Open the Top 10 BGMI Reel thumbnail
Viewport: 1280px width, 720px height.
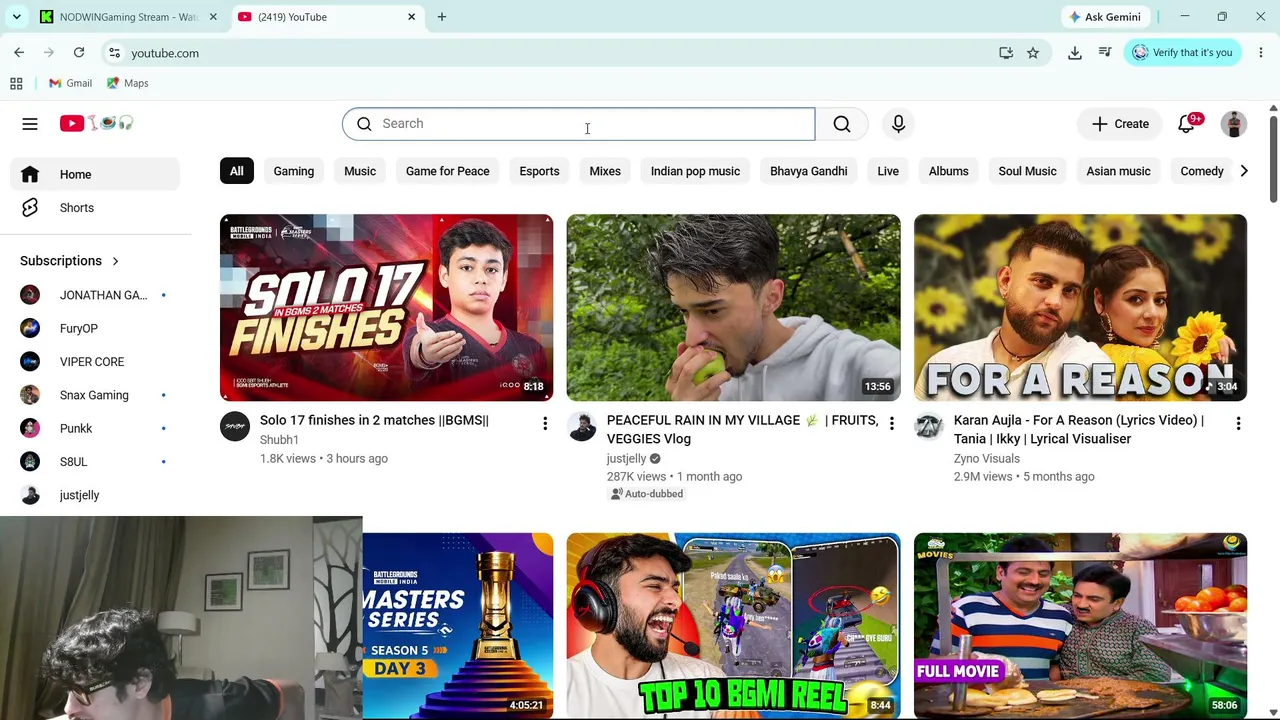click(x=733, y=626)
